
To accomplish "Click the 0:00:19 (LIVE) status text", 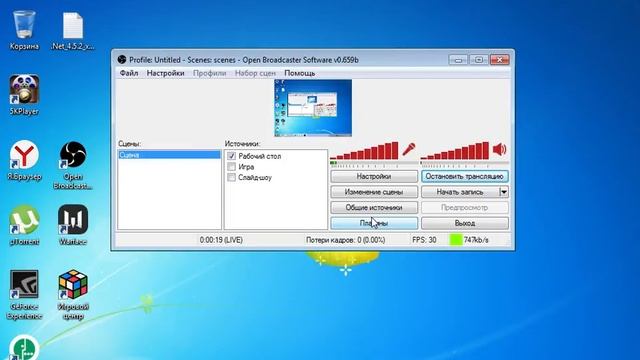I will click(221, 240).
